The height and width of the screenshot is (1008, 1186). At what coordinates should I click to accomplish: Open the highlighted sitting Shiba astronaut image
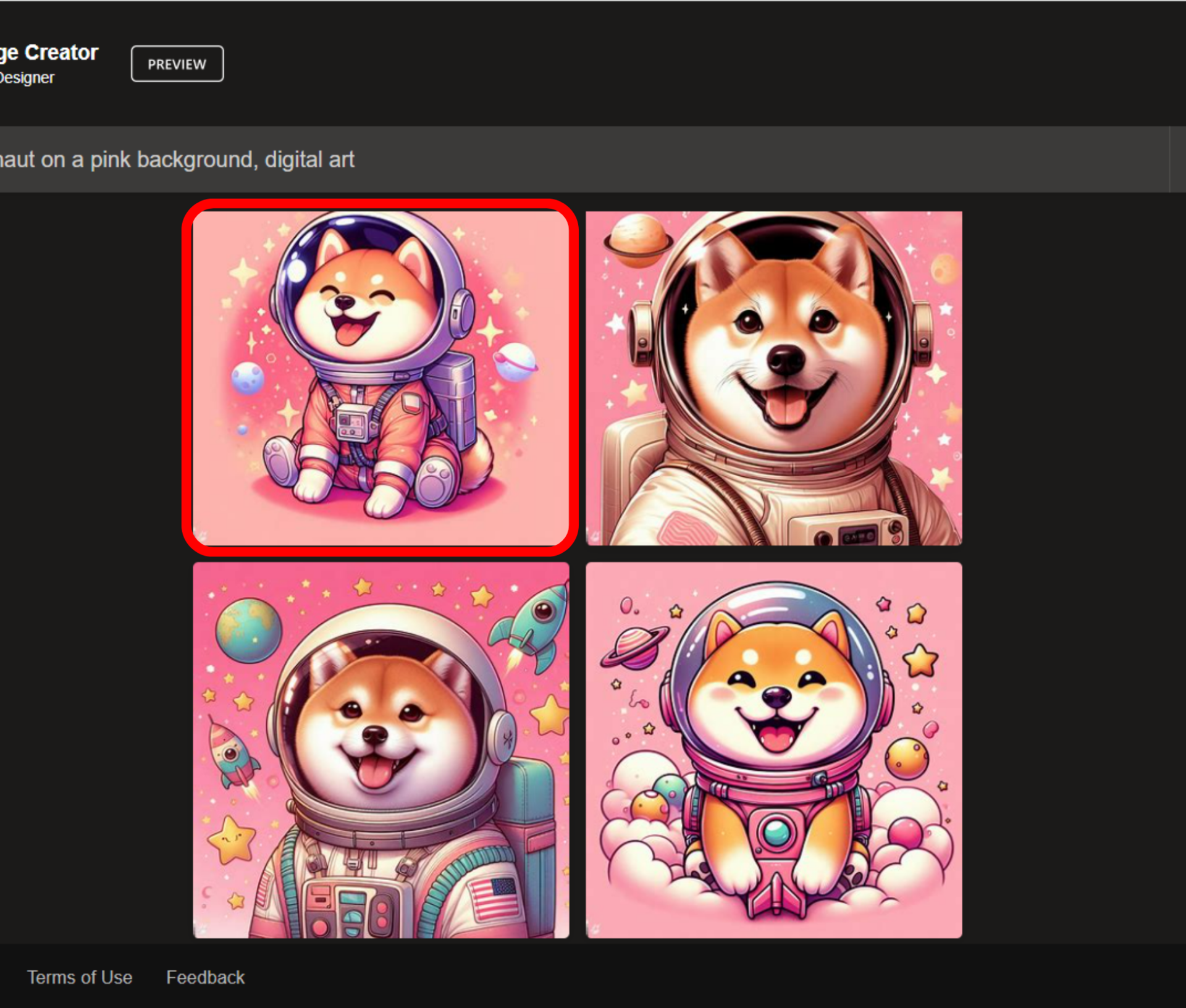[381, 378]
